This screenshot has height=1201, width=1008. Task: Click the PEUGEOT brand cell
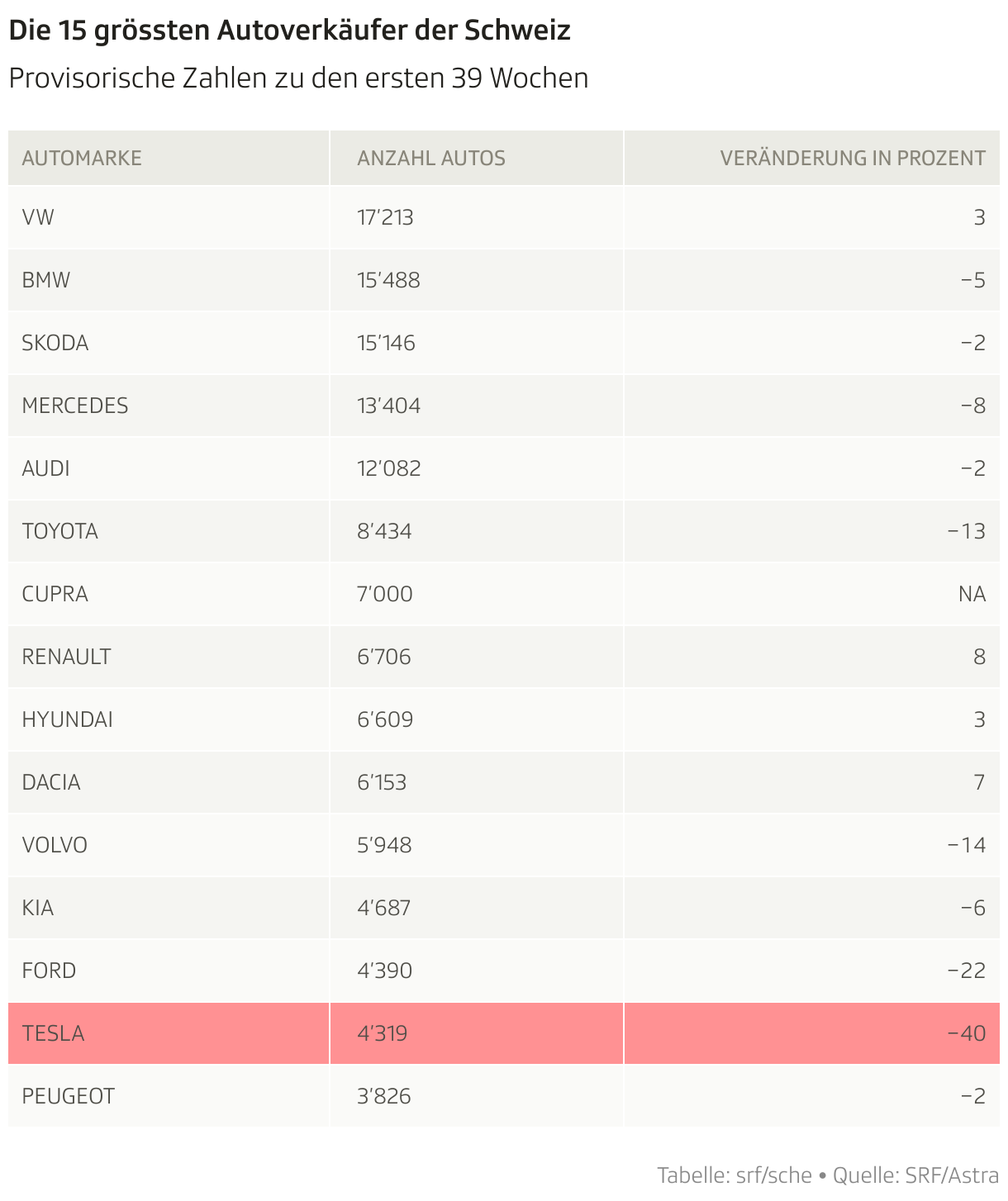(x=69, y=1096)
